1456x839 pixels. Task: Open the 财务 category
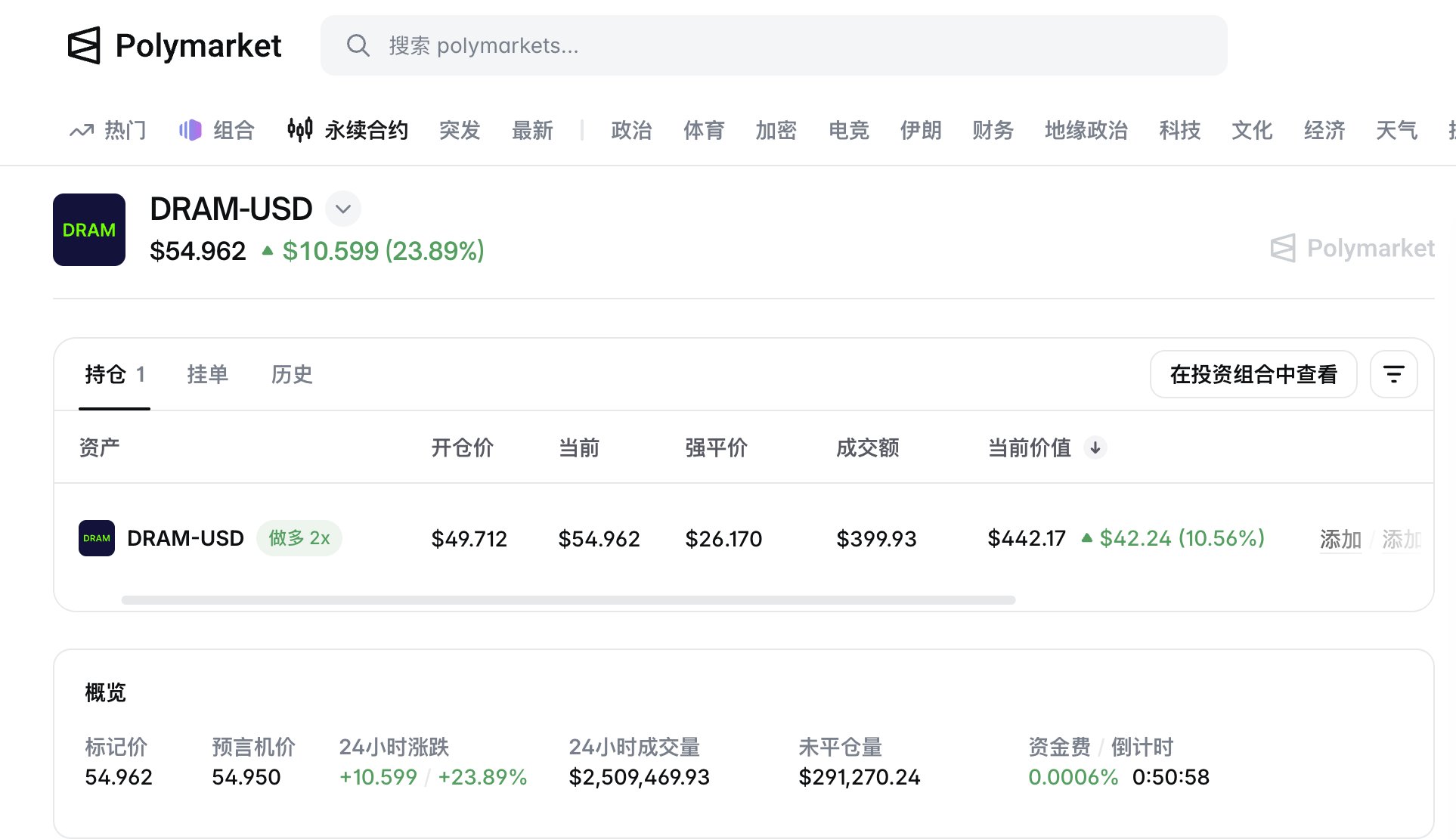coord(993,131)
